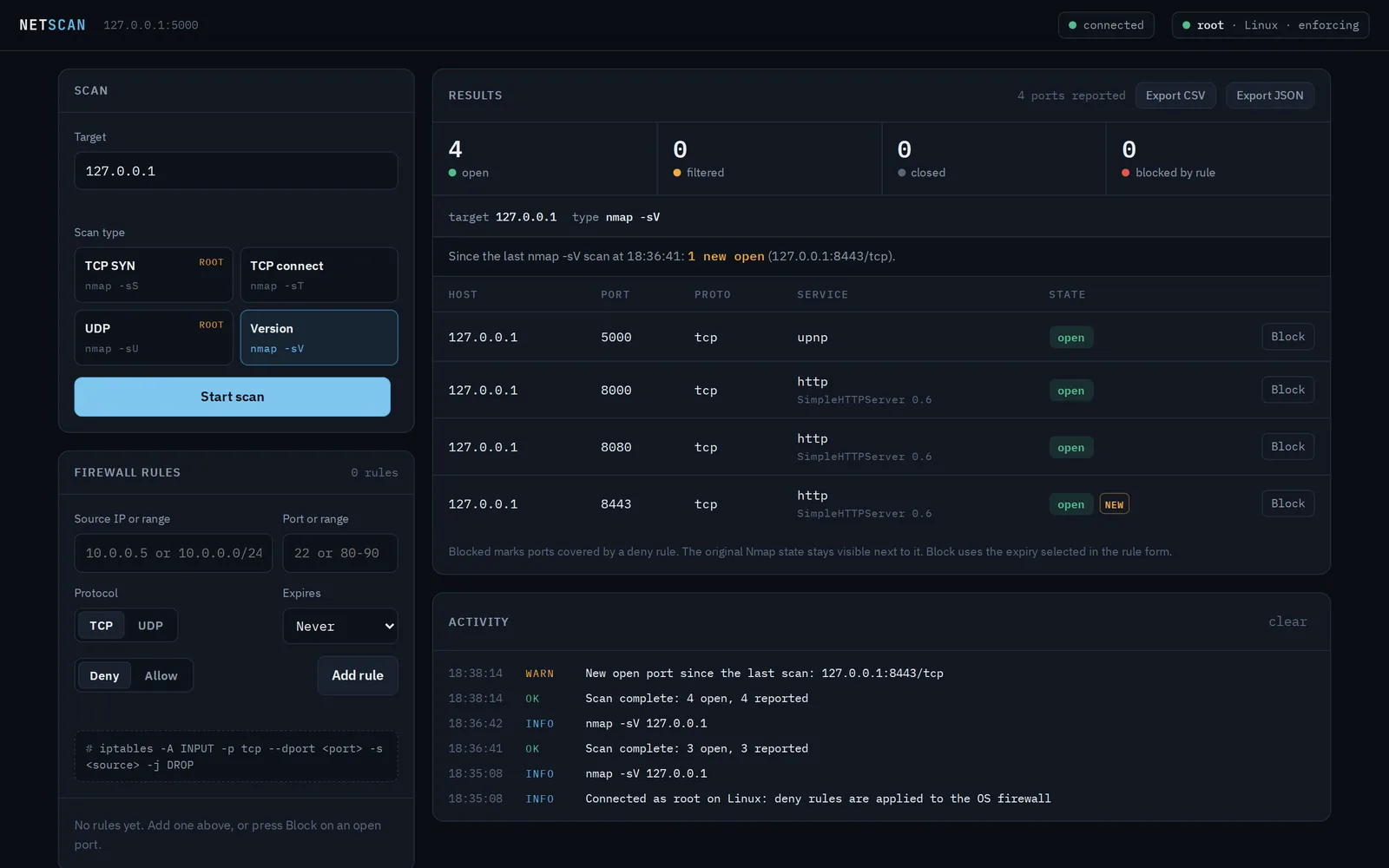Click the 0 closed counter
Screen dimensions: 1389x868
pos(994,159)
